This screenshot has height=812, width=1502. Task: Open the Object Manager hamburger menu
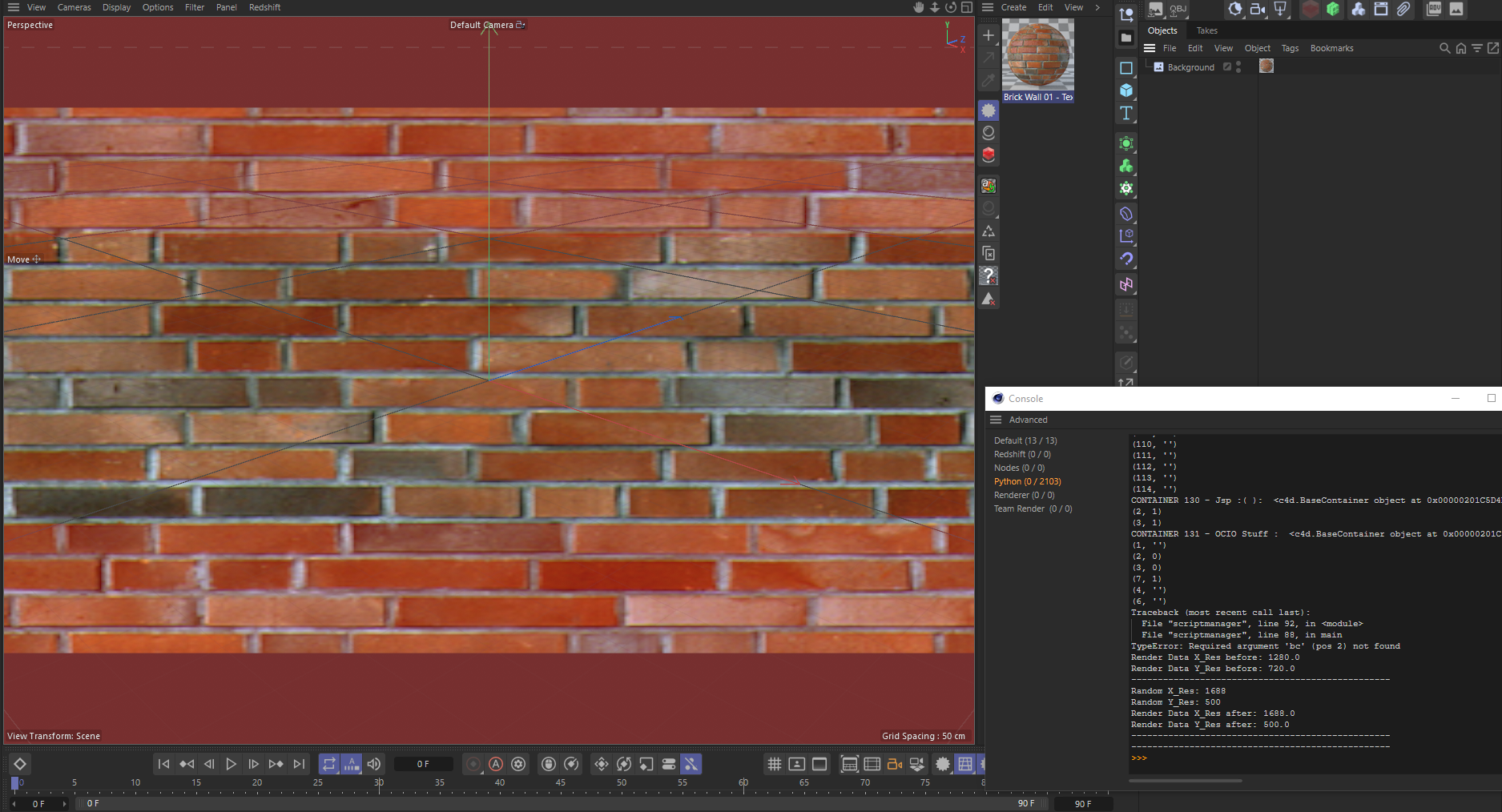[x=1150, y=48]
